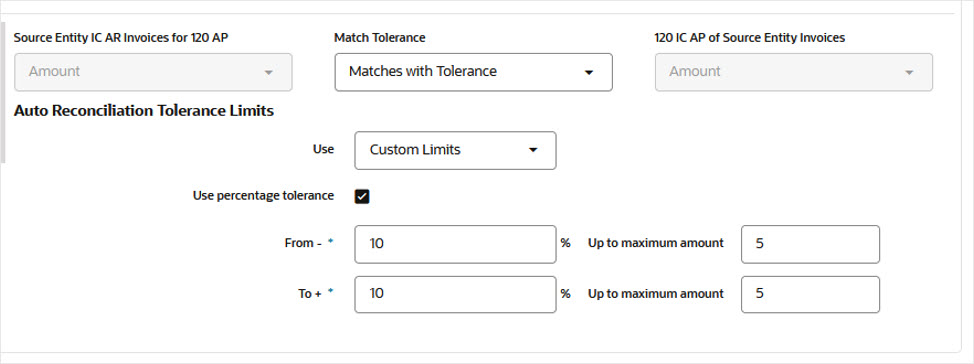This screenshot has height=364, width=974.
Task: Click the To row maximum amount field
Action: (810, 294)
